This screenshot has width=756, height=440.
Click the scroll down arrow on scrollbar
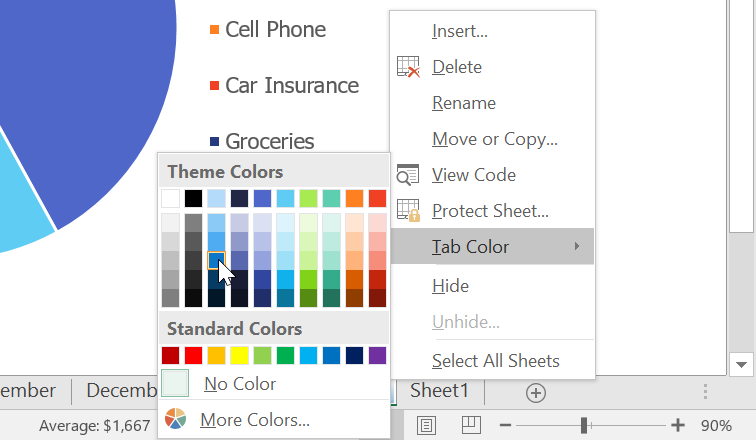pyautogui.click(x=742, y=362)
